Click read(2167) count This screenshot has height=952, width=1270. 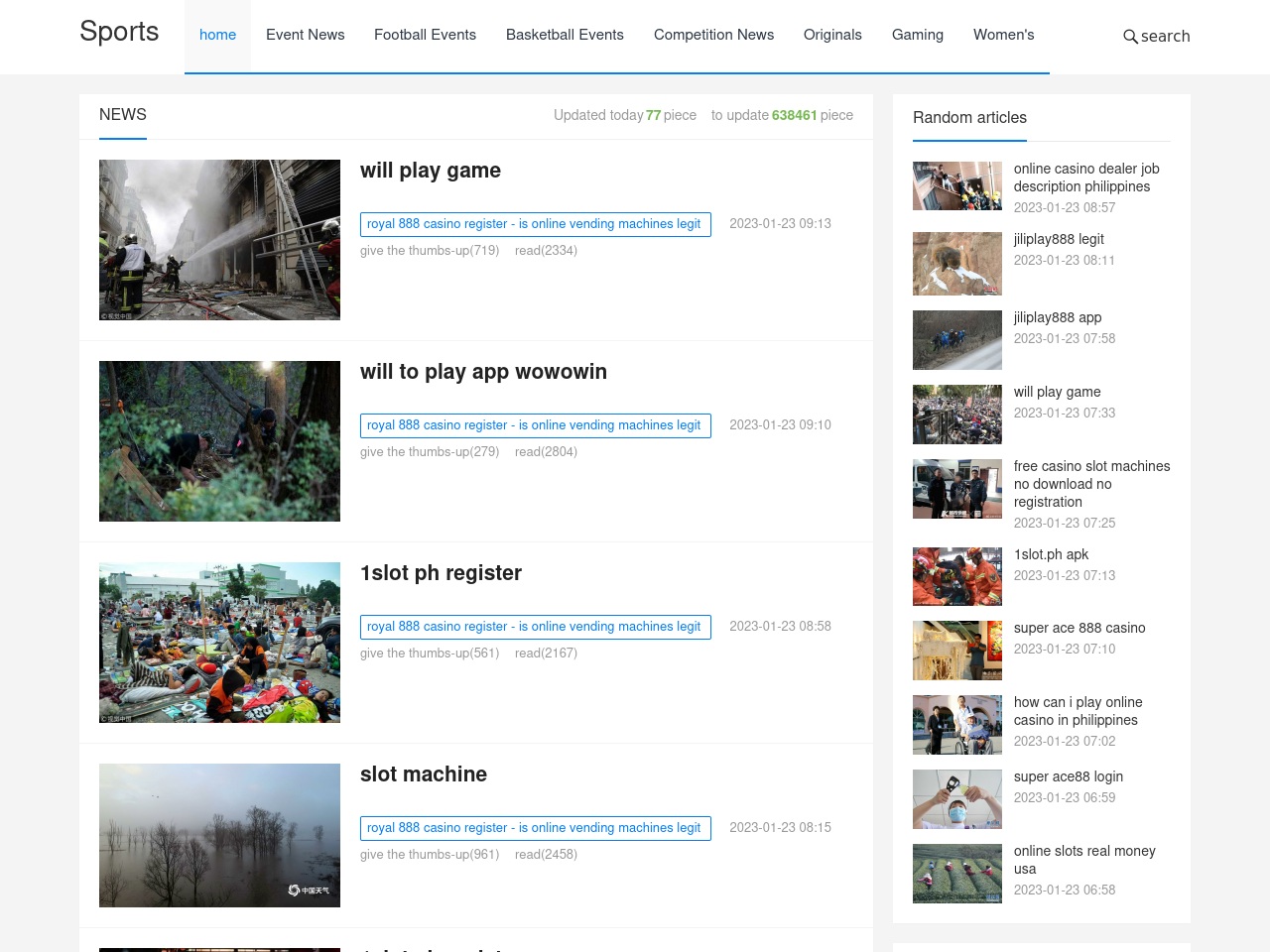coord(546,654)
